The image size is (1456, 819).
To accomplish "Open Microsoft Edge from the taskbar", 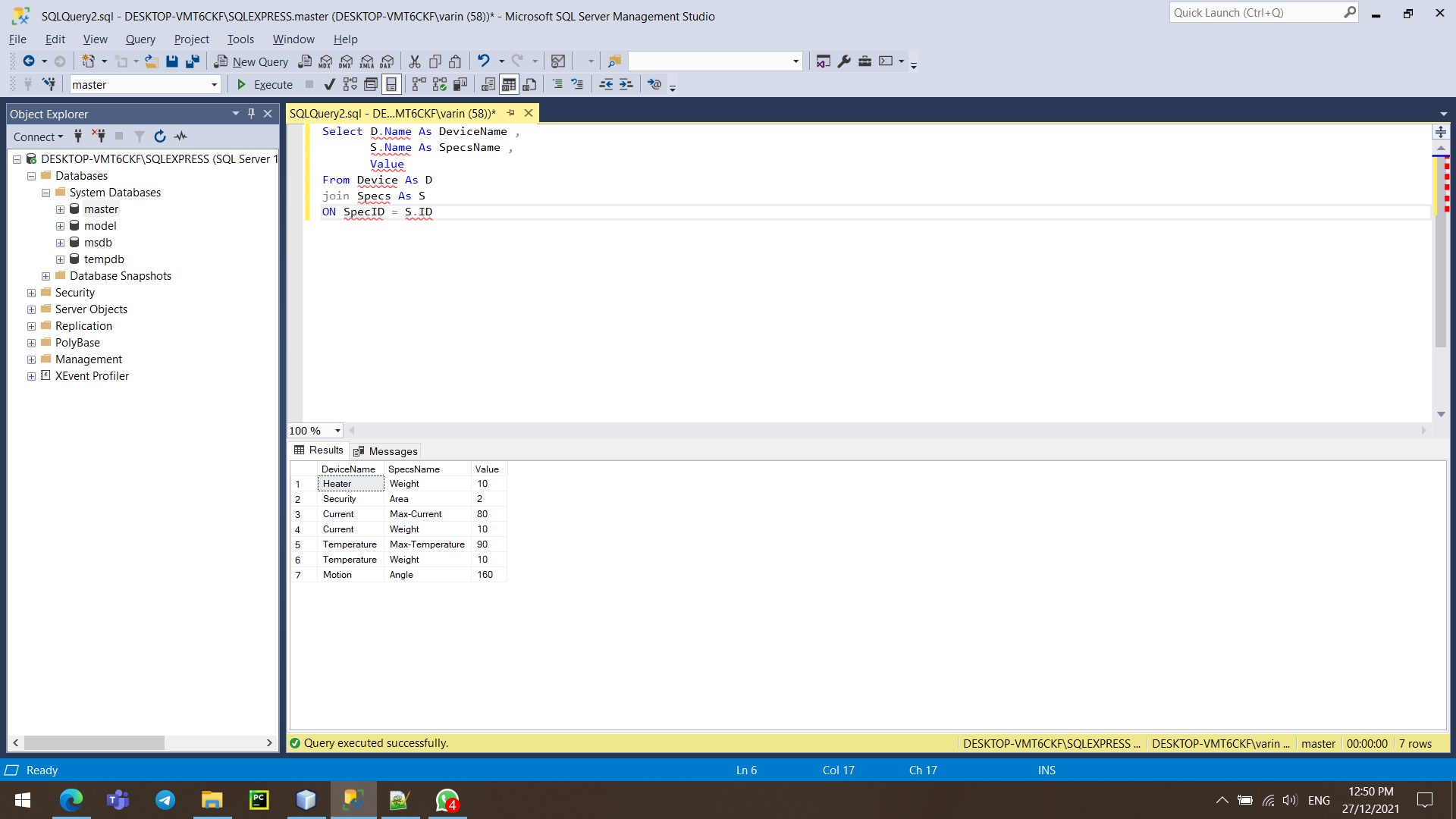I will tap(71, 800).
